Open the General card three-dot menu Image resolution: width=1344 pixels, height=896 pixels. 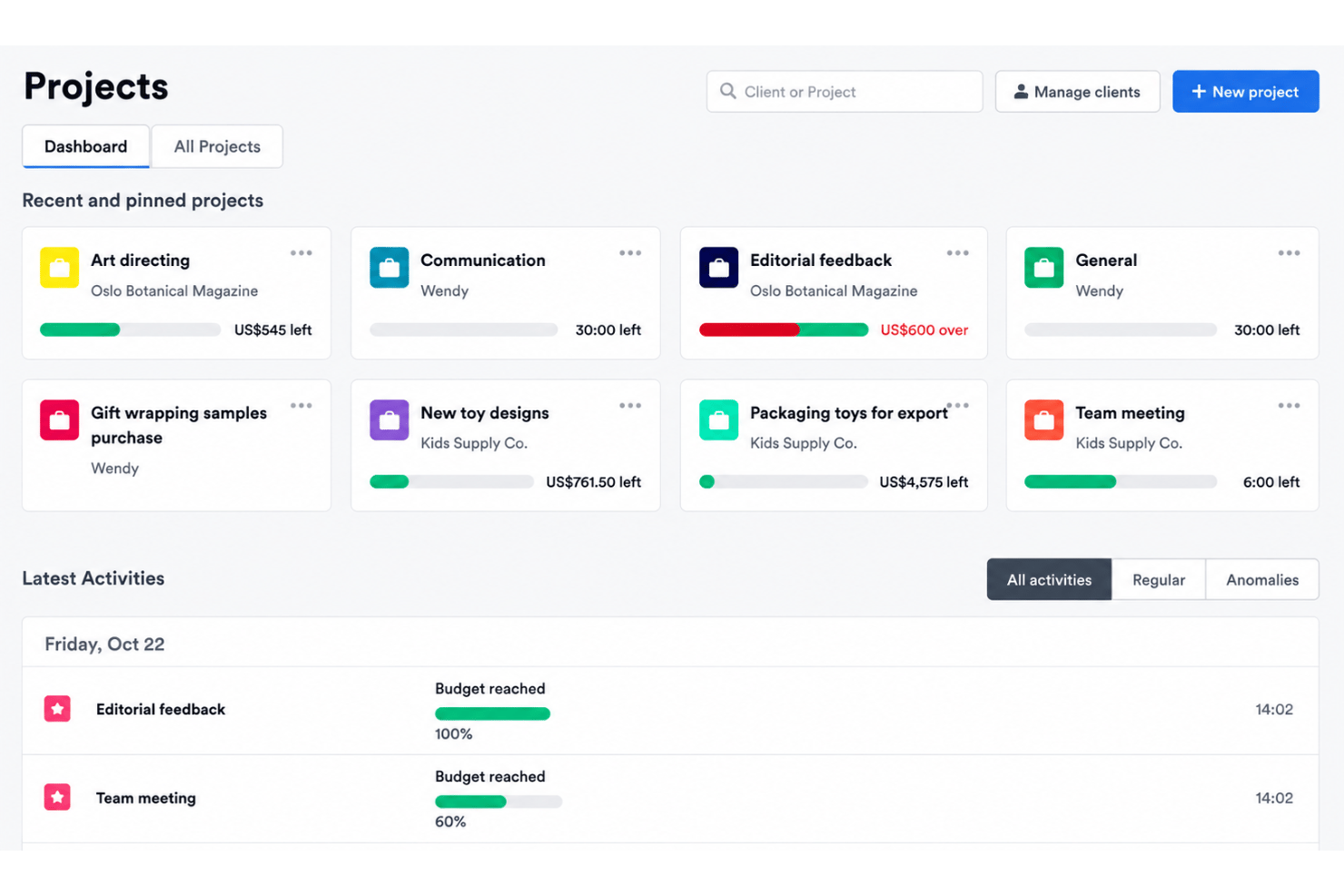click(1289, 253)
